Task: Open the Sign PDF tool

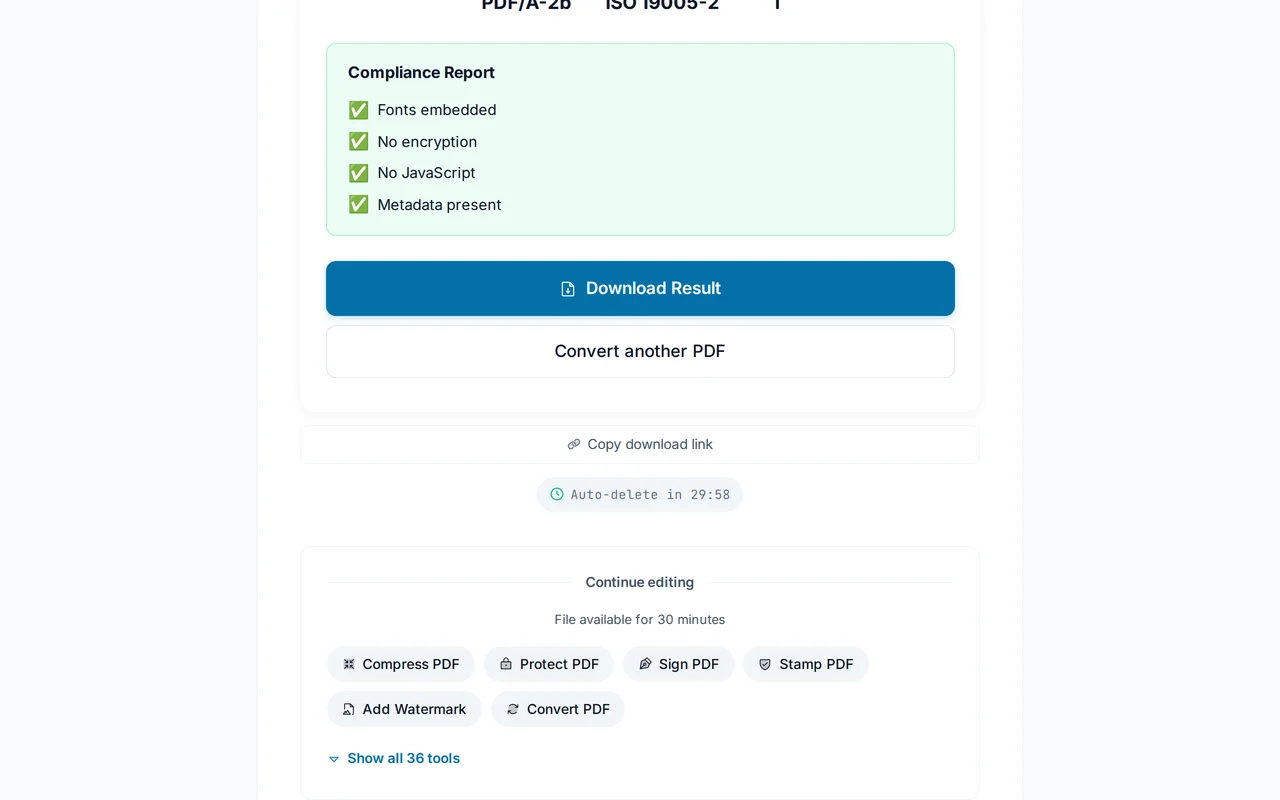Action: pyautogui.click(x=678, y=664)
